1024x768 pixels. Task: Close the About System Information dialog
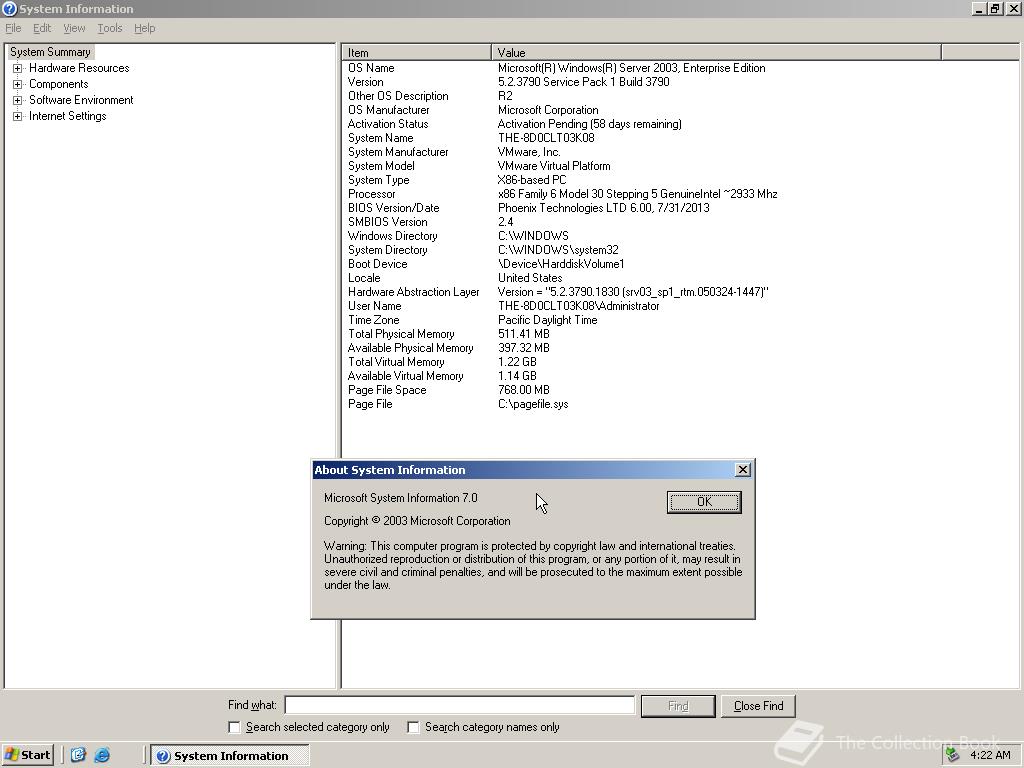(743, 470)
